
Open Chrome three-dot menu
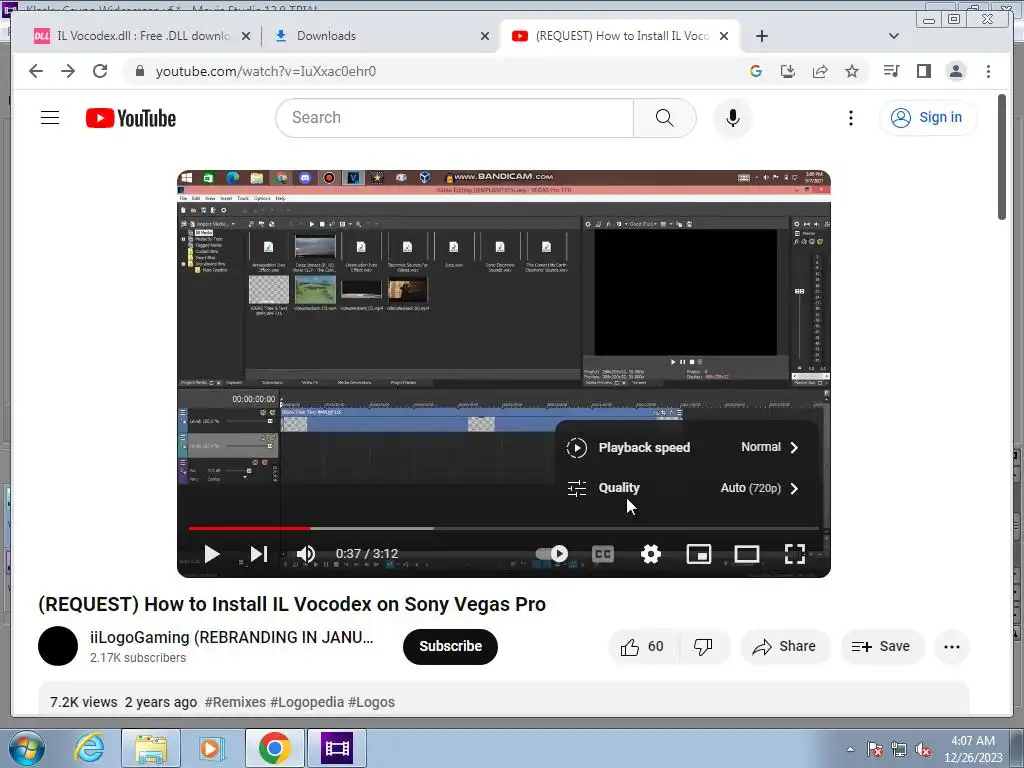coord(988,71)
